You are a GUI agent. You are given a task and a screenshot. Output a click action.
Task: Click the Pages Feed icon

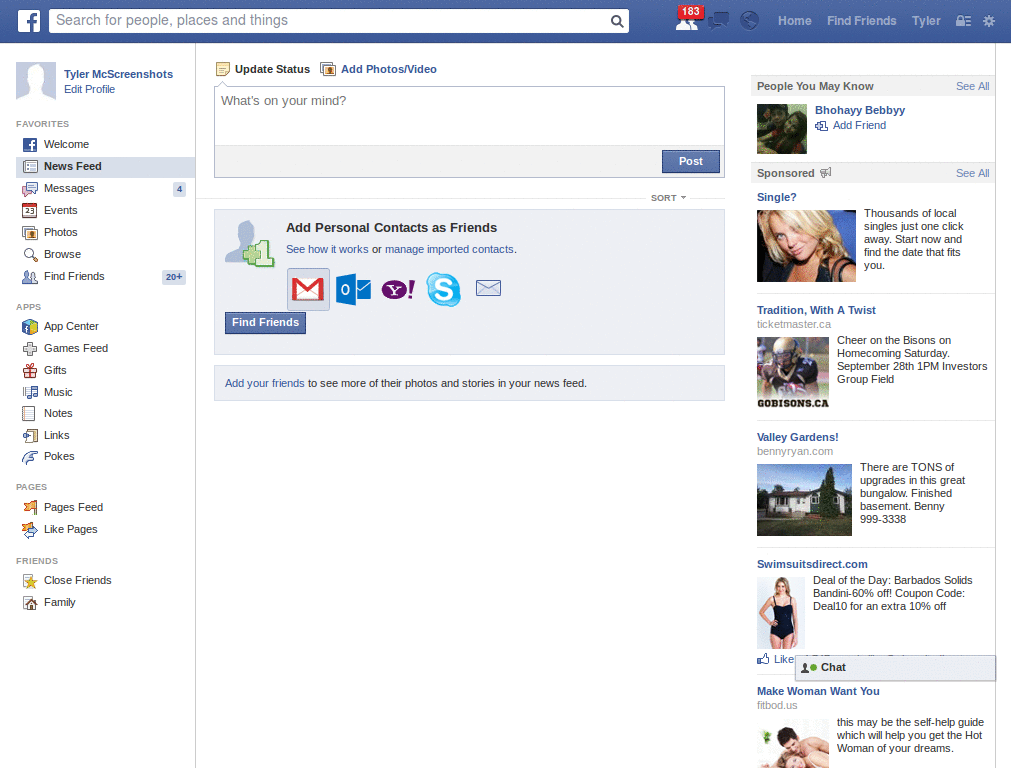click(29, 507)
